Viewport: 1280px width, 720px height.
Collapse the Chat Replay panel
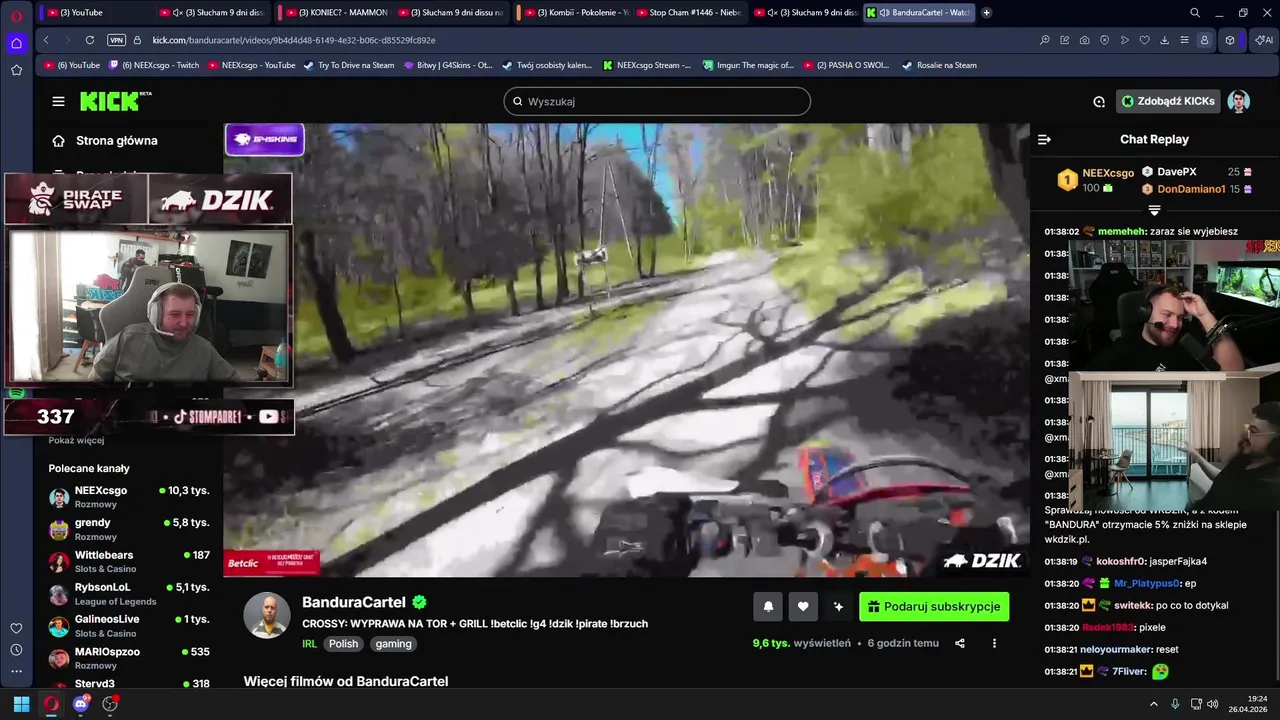1044,140
